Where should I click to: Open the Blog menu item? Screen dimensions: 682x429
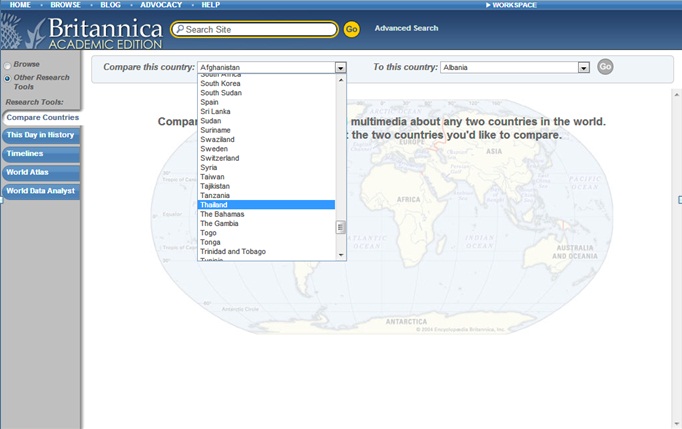click(x=110, y=5)
